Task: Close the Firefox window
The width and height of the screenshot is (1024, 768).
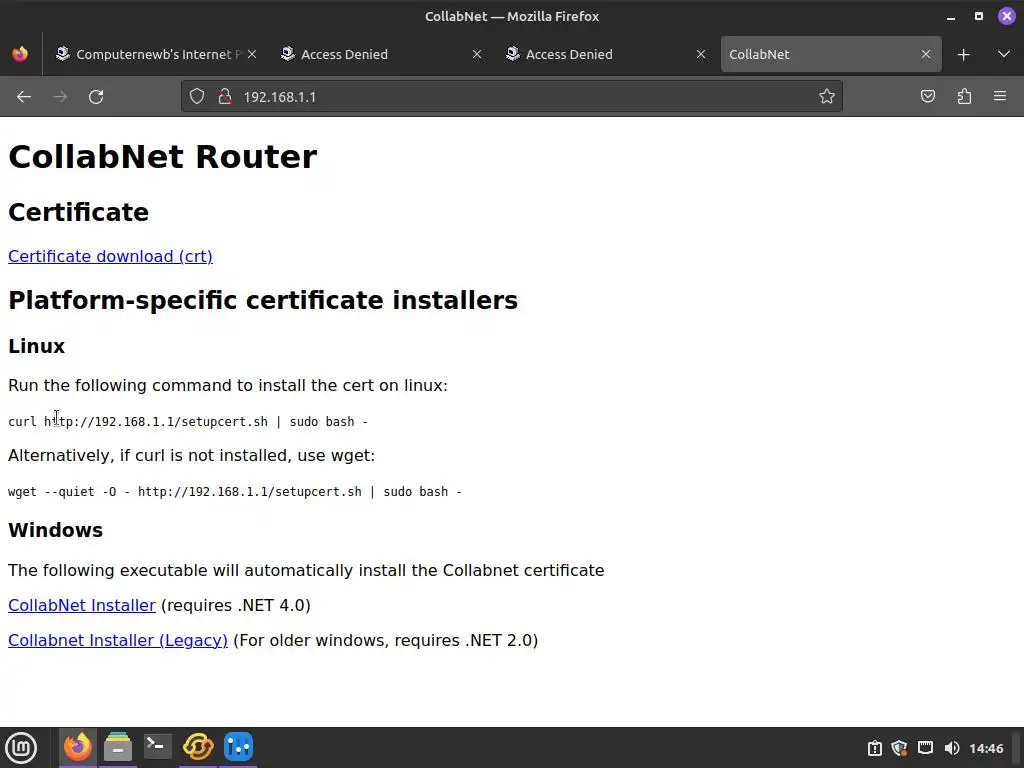Action: pos(1006,16)
